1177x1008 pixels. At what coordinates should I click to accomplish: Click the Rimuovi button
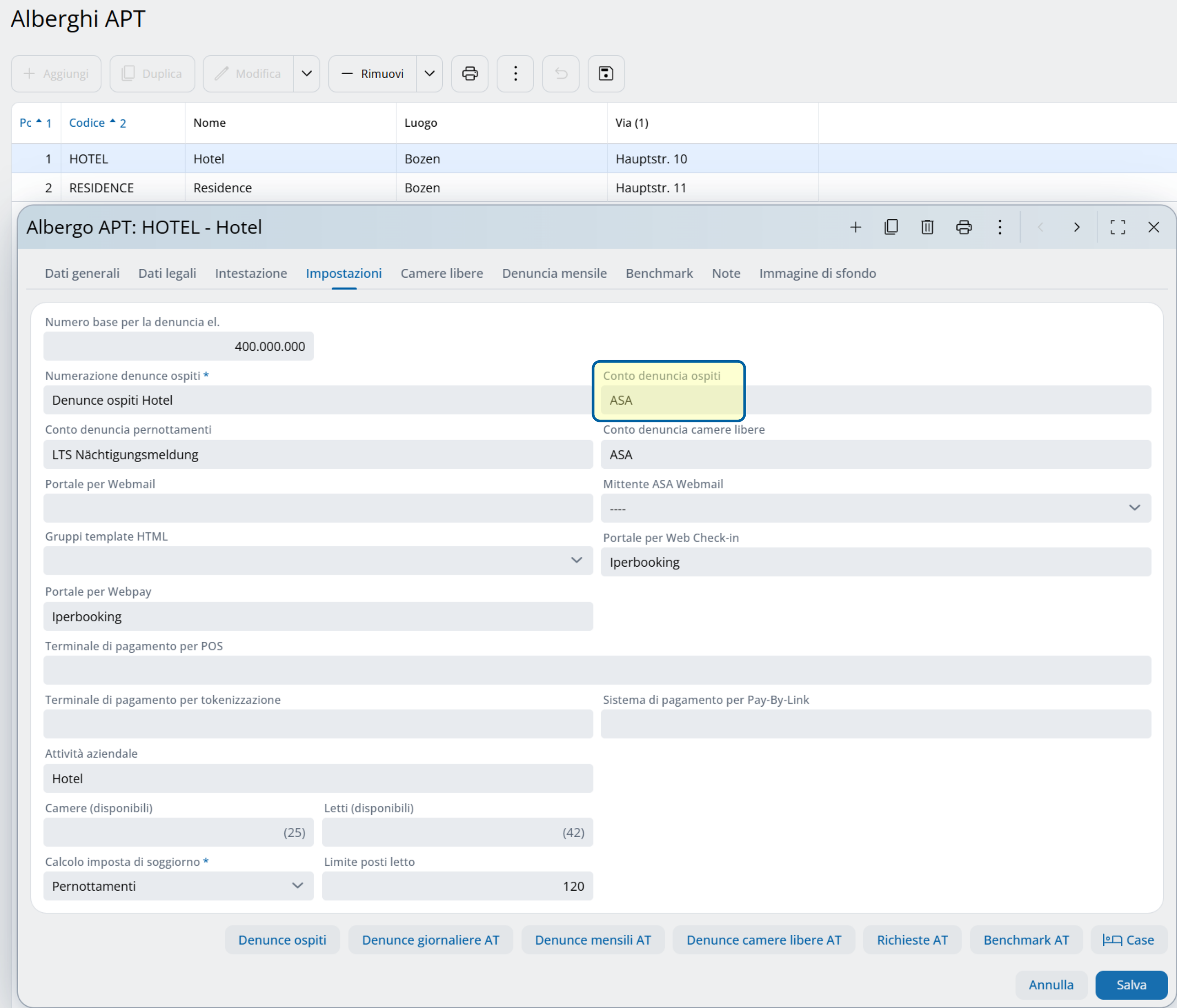[373, 73]
